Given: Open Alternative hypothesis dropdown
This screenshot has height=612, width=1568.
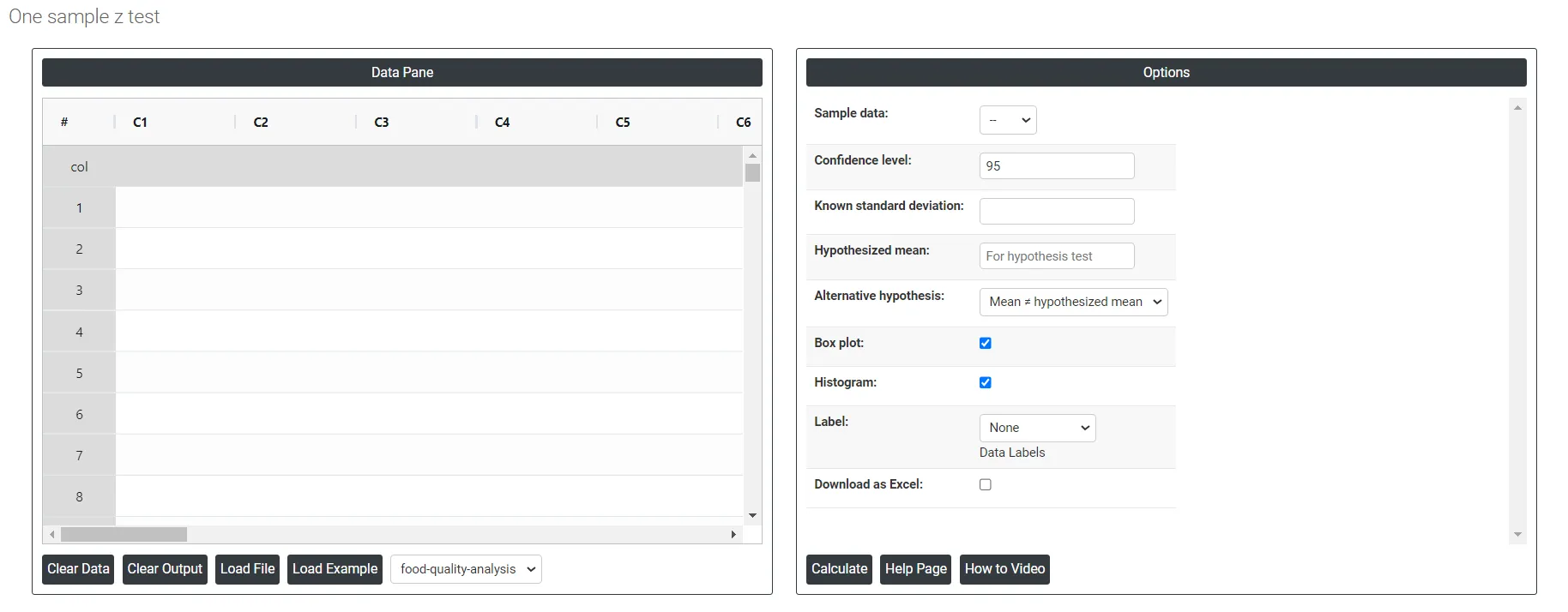Looking at the screenshot, I should click(1074, 302).
